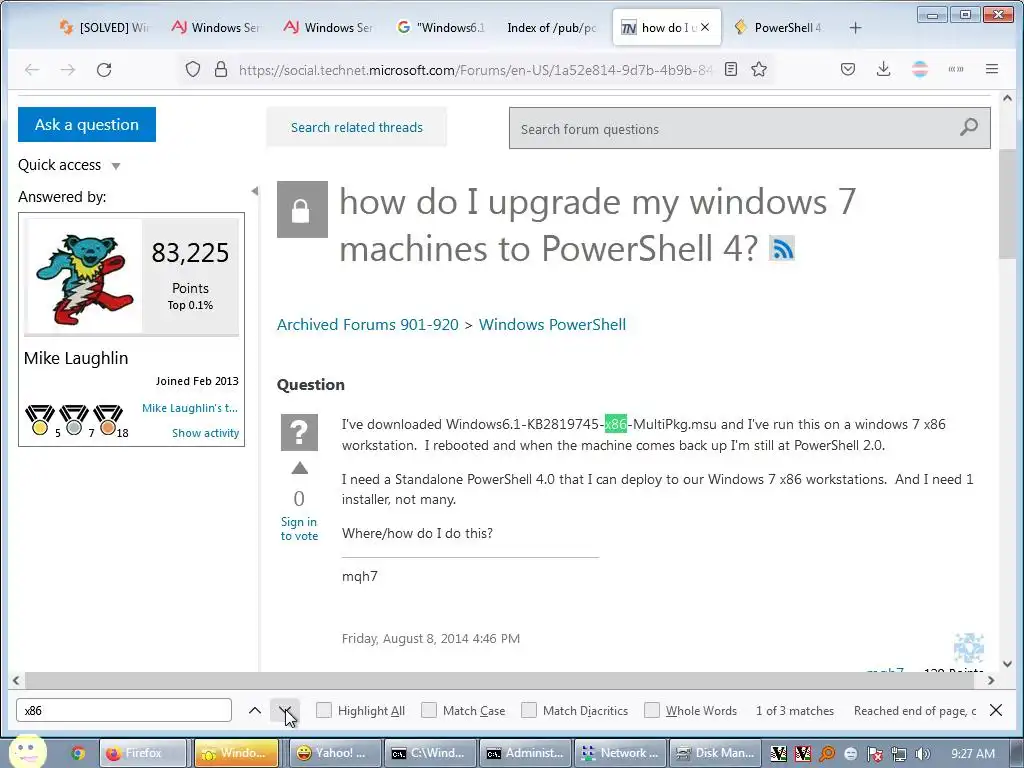Screen dimensions: 1024x768
Task: Open a new browser tab
Action: point(856,27)
